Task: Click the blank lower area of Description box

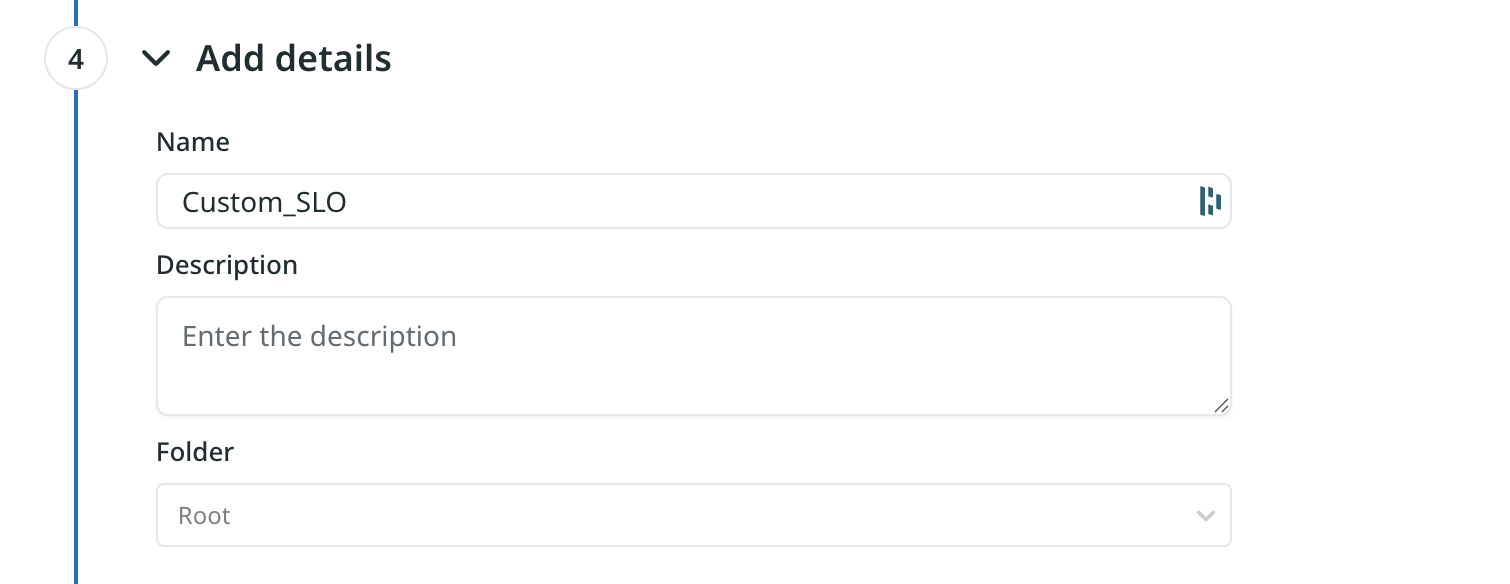Action: click(693, 388)
